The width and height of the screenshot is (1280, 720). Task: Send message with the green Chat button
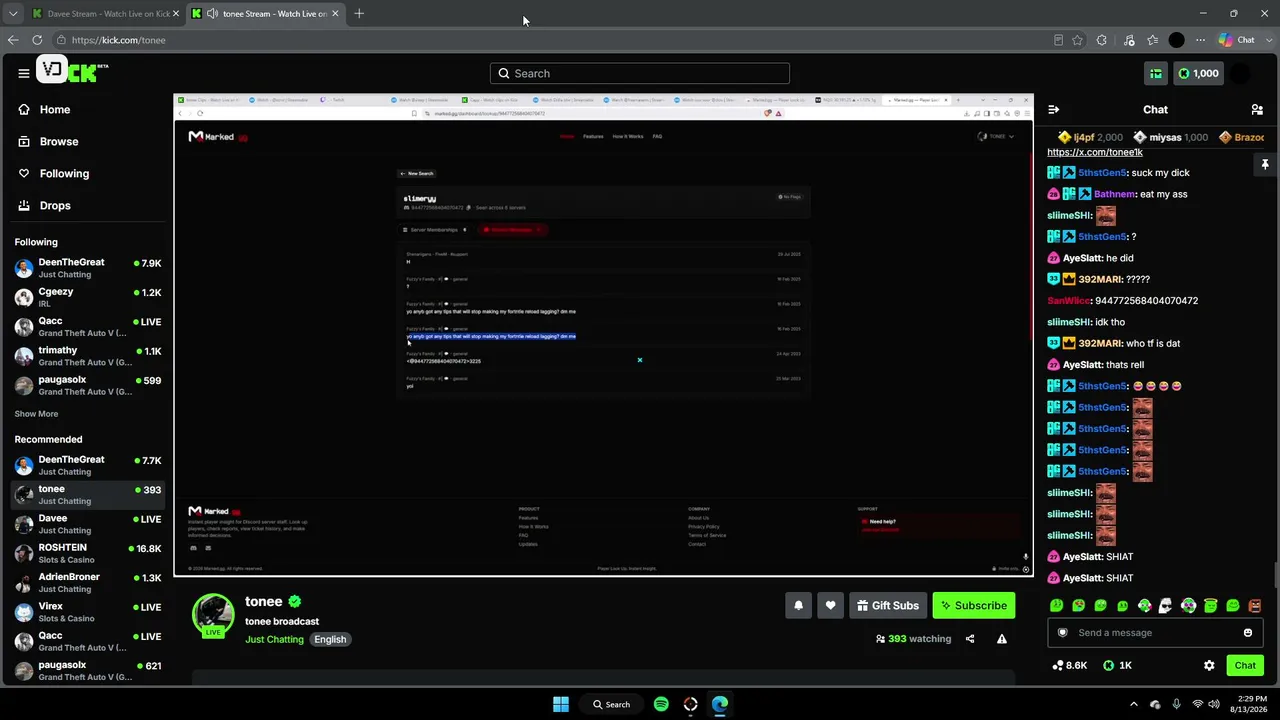(x=1245, y=665)
